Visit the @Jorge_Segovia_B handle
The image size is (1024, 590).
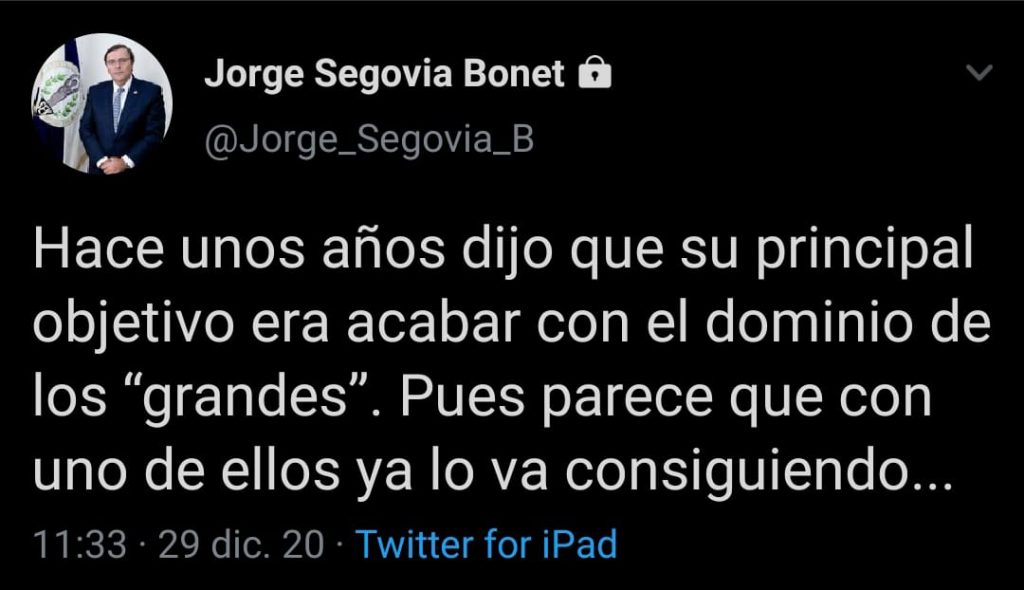pos(369,140)
